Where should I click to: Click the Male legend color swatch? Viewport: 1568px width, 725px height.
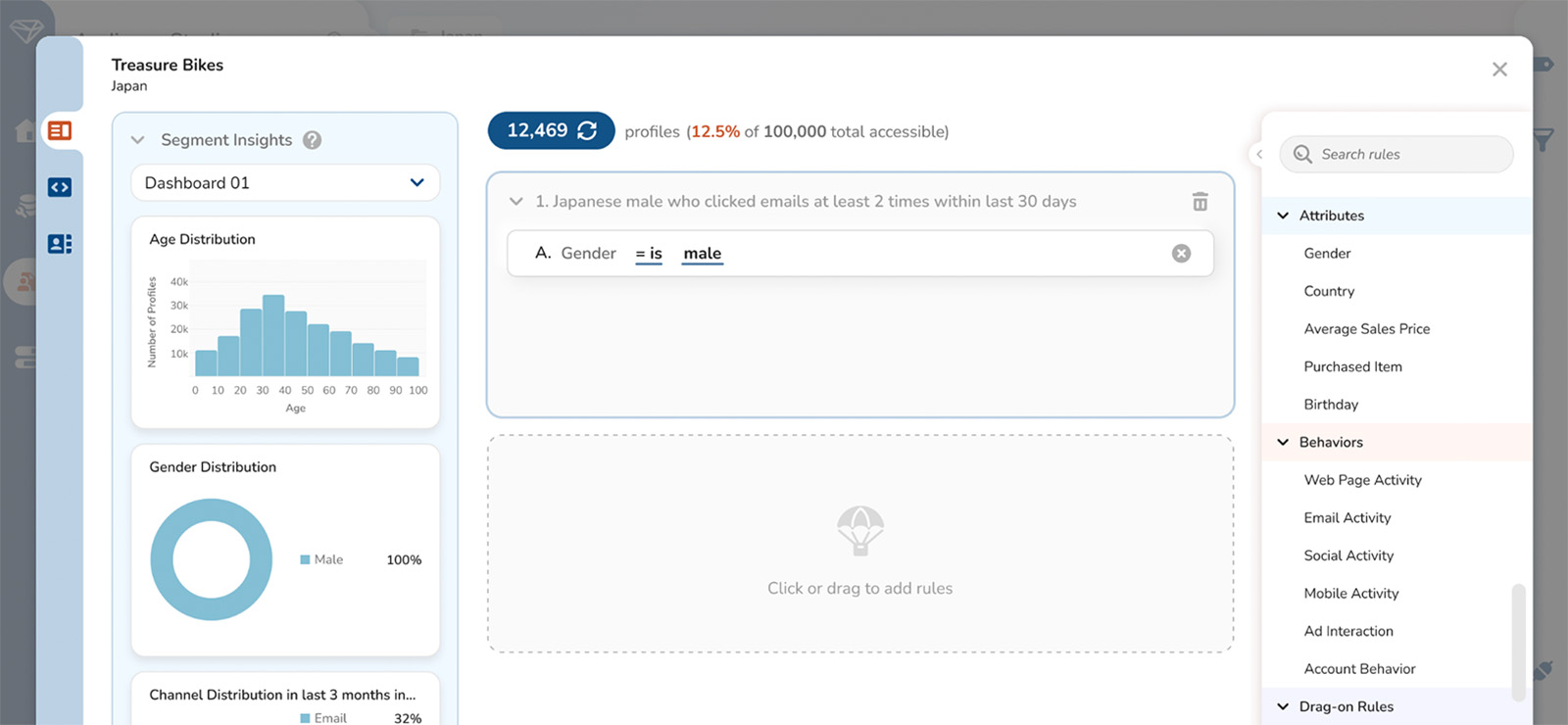[305, 559]
